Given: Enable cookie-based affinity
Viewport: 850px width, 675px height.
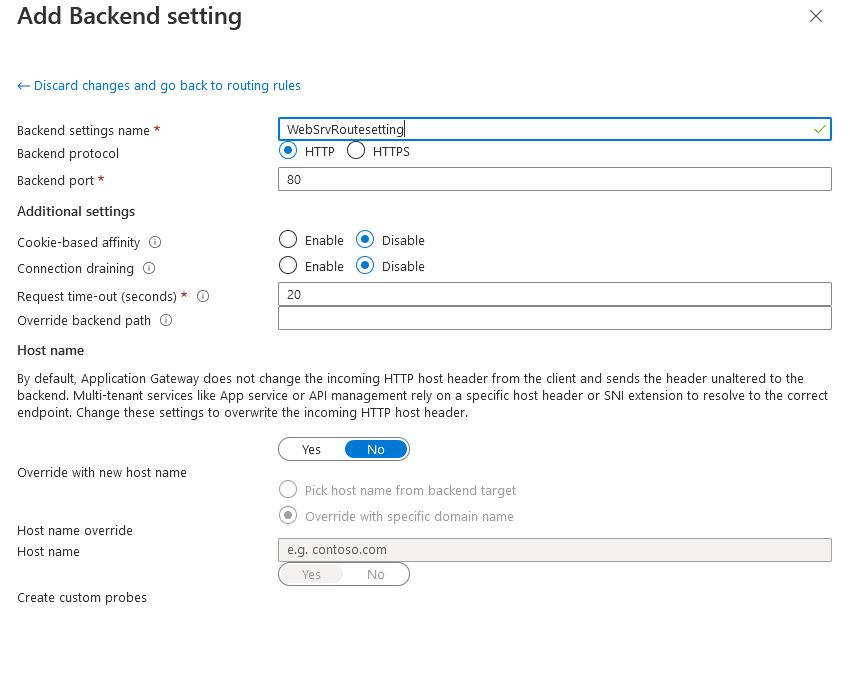Looking at the screenshot, I should (288, 240).
